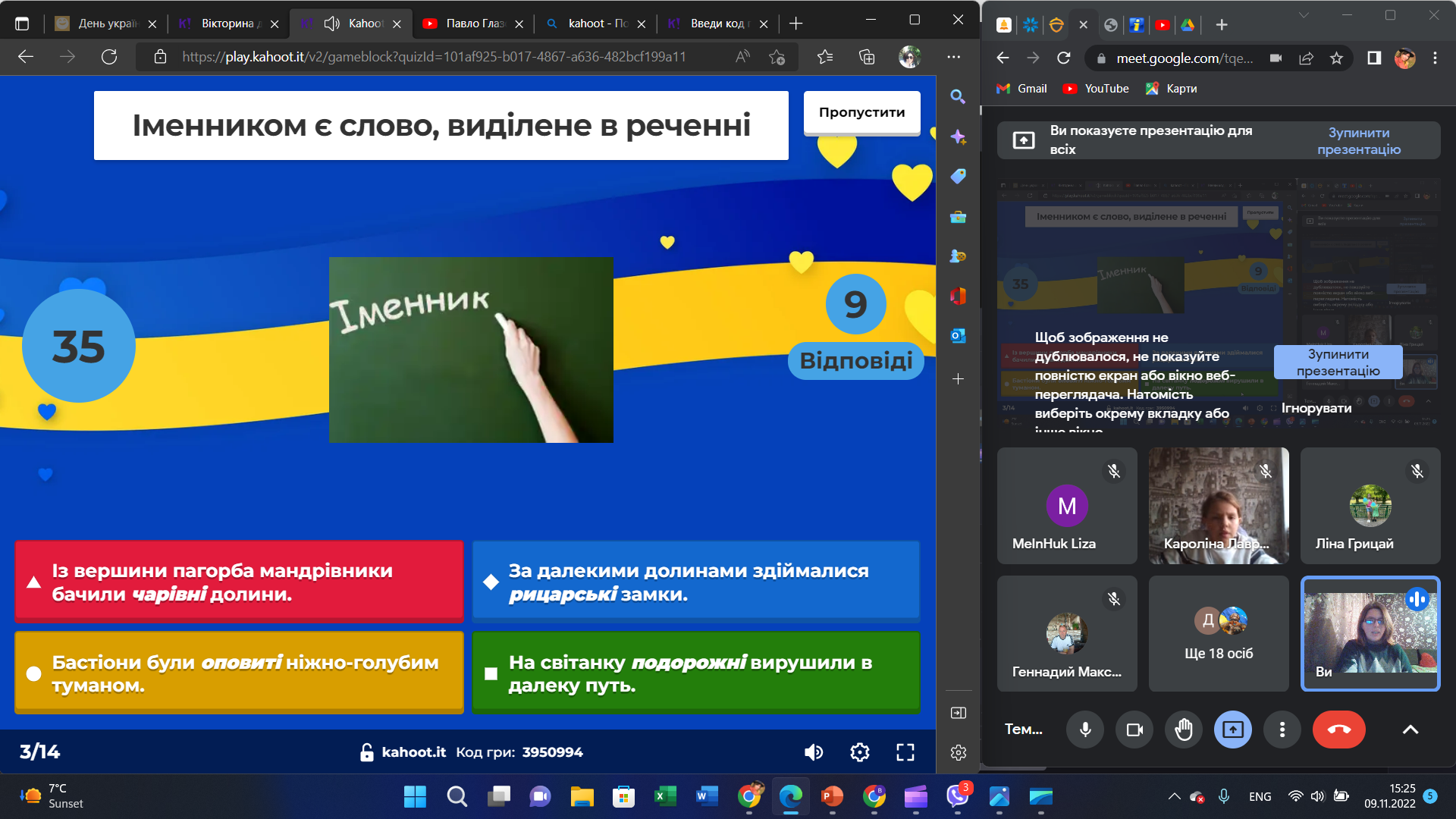End the Google Meet call
The width and height of the screenshot is (1456, 819).
(x=1338, y=730)
